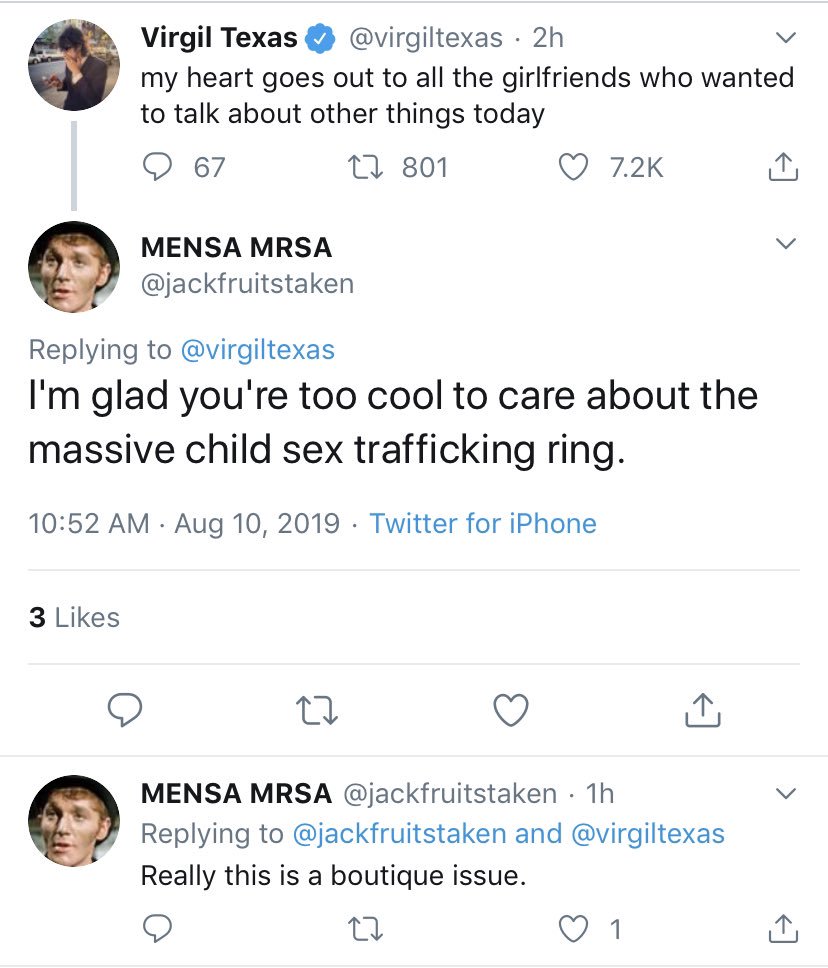The image size is (828, 968).
Task: Reply to the main trafficking ring tweet
Action: pos(124,710)
